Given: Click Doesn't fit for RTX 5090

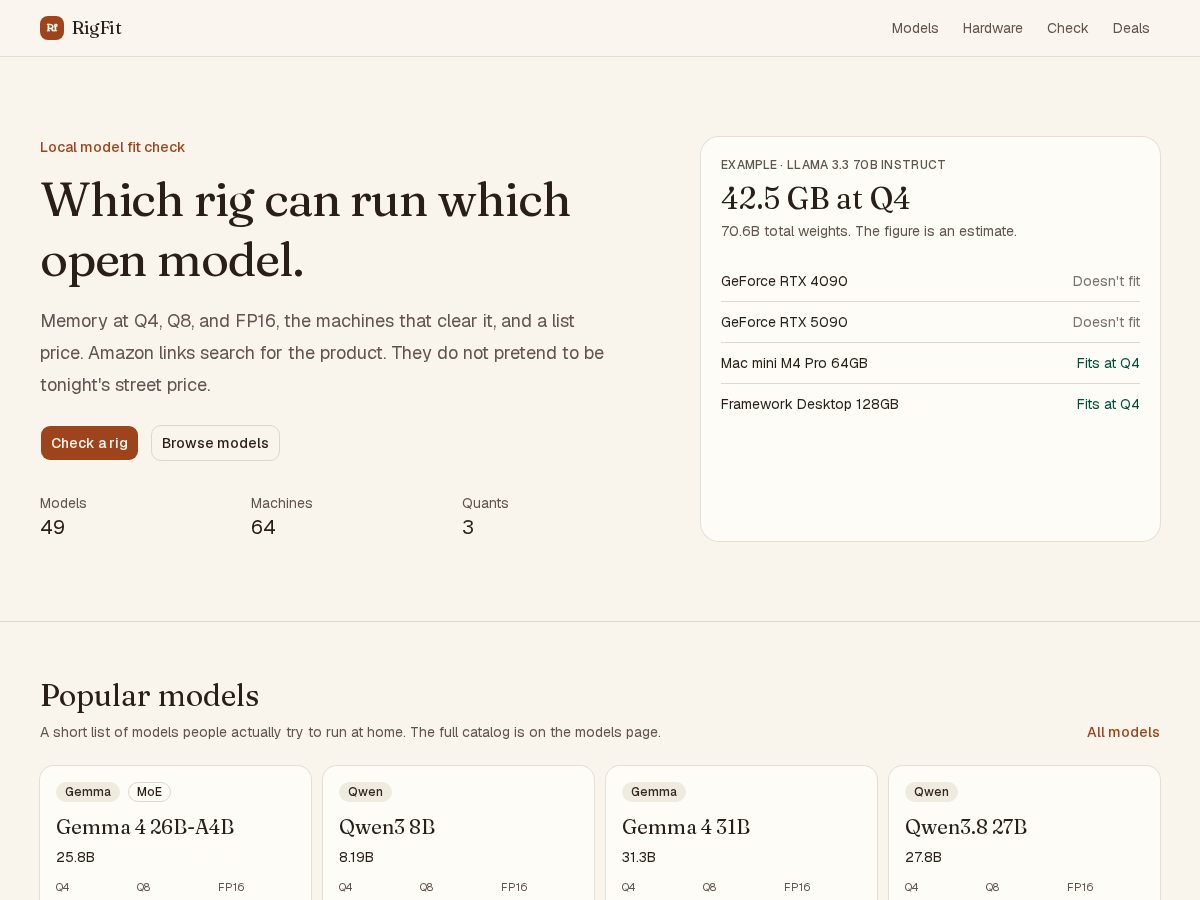Looking at the screenshot, I should [x=1106, y=322].
